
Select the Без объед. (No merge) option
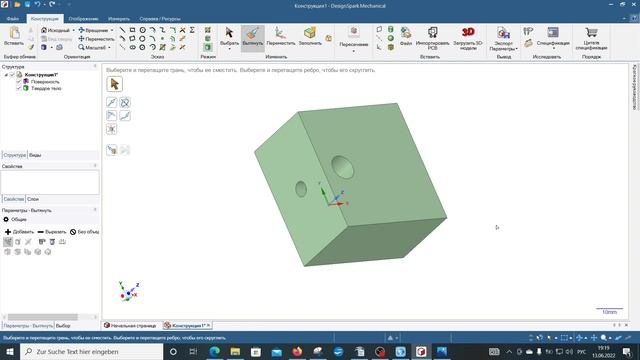tap(84, 232)
